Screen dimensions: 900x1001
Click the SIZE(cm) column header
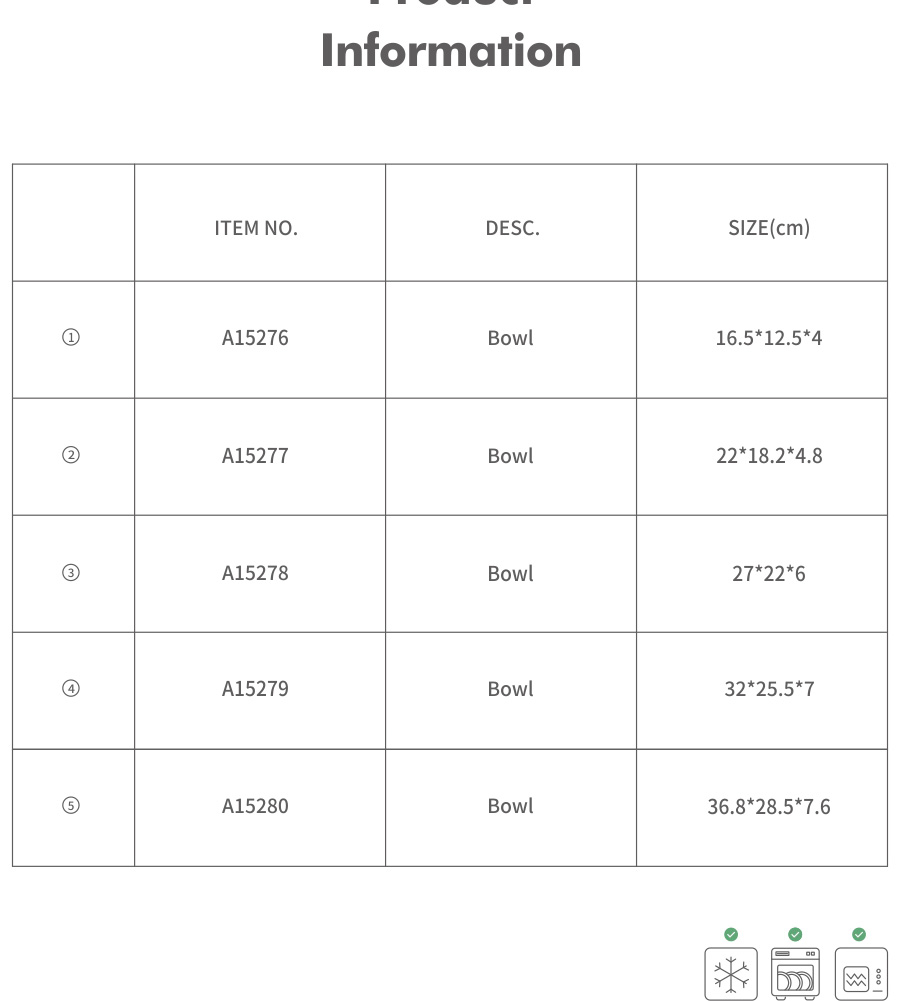[769, 228]
